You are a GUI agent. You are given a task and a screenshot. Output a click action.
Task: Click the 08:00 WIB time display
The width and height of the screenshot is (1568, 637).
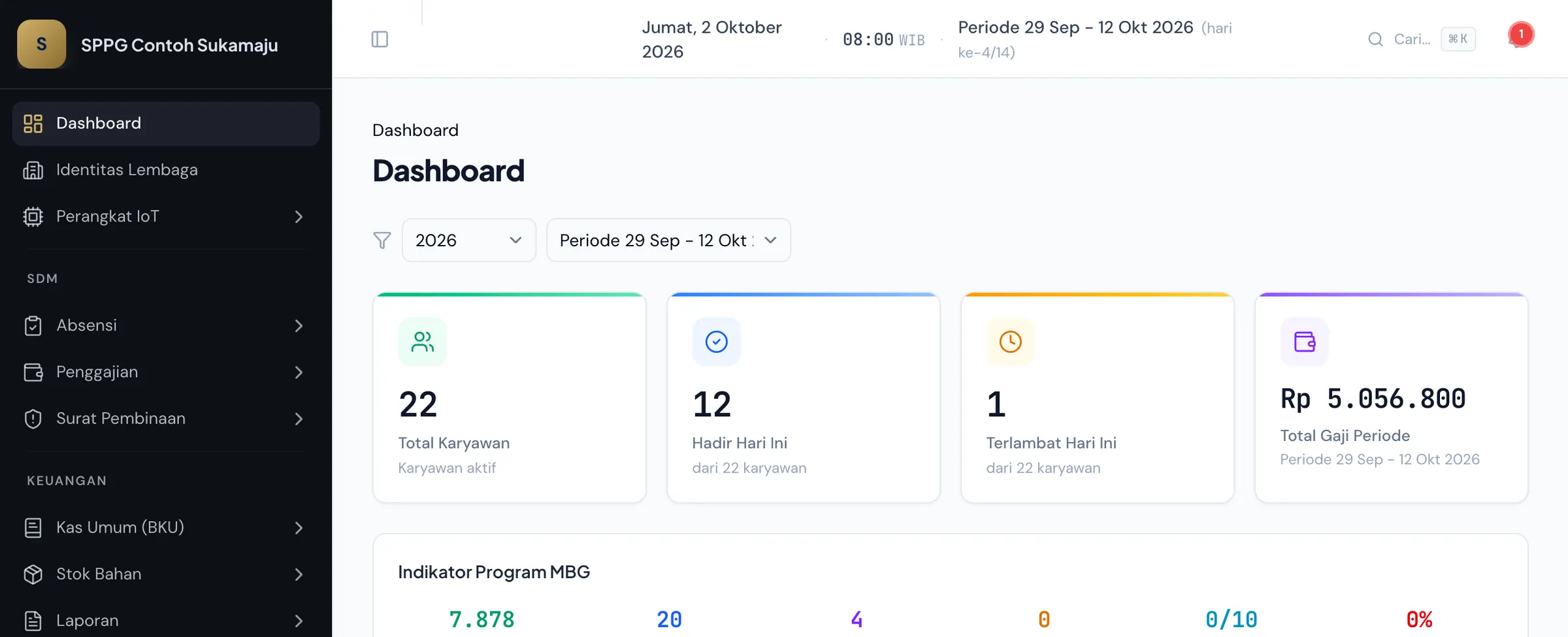[884, 40]
